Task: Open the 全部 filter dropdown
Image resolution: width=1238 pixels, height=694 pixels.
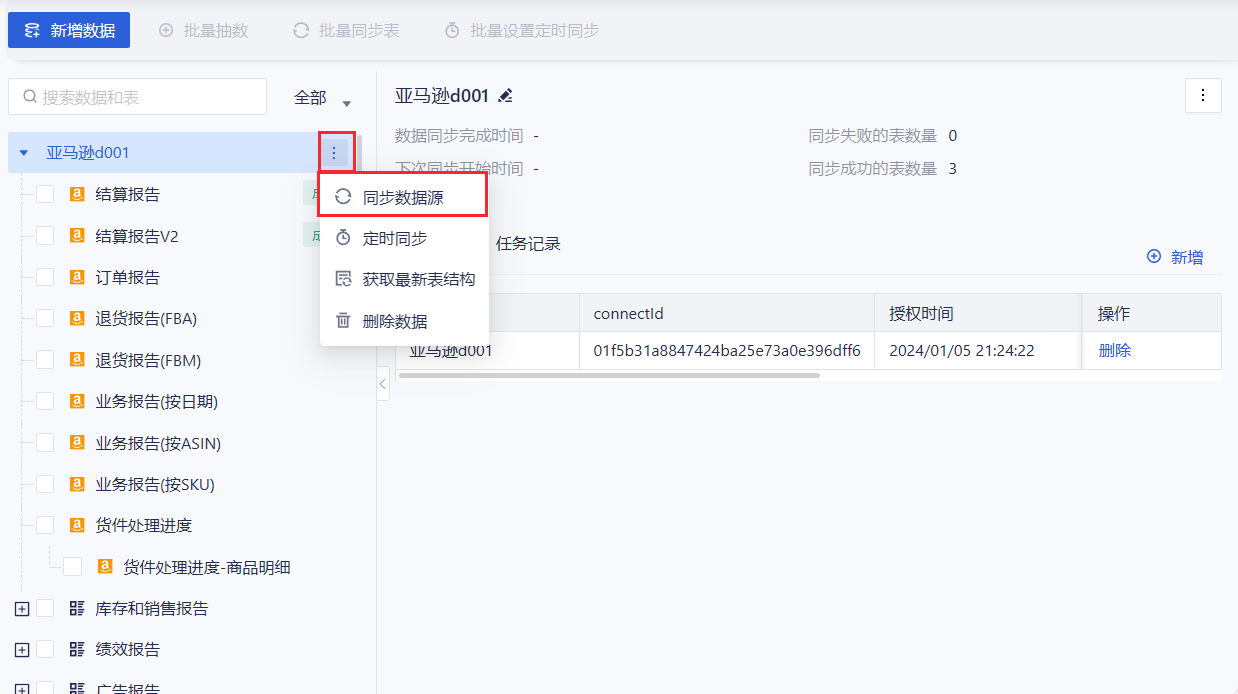Action: [x=321, y=98]
